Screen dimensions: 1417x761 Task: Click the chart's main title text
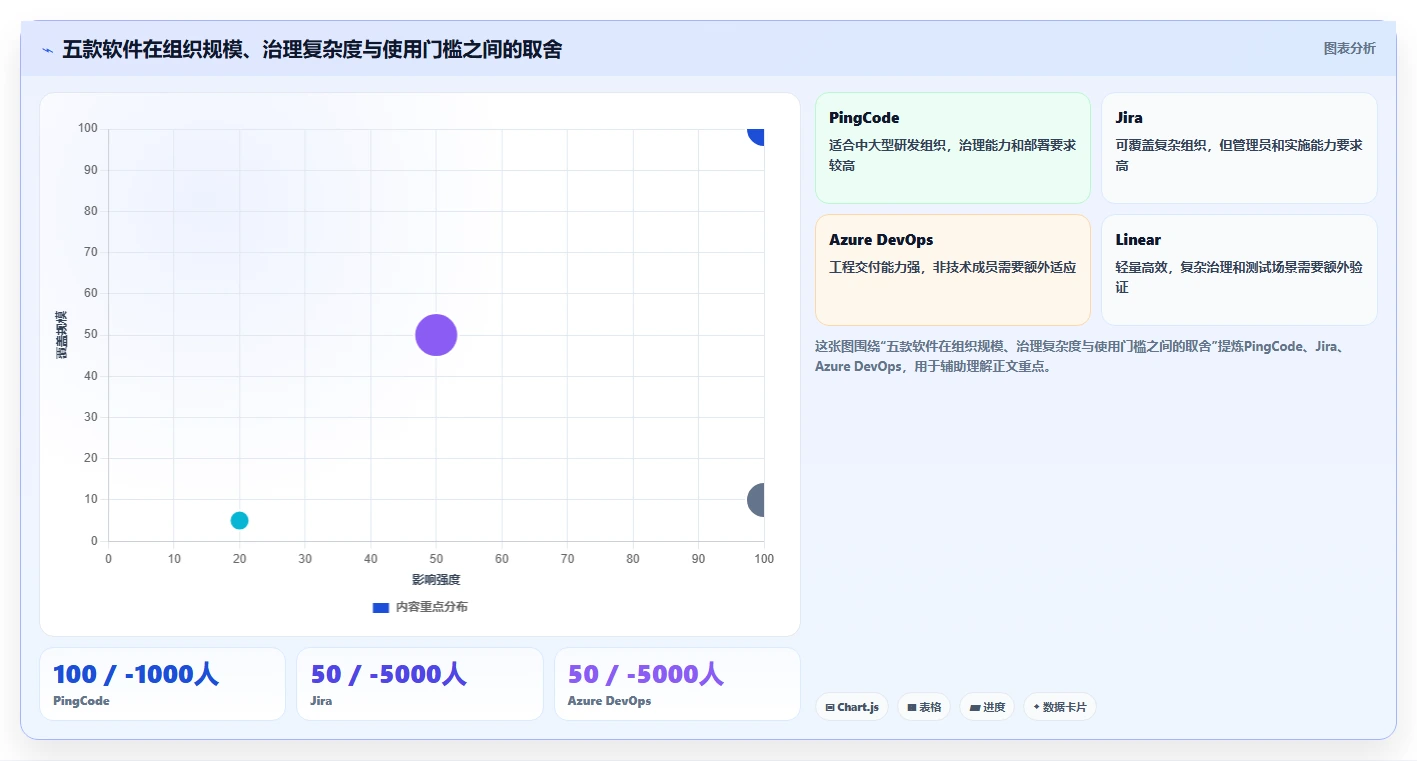[312, 49]
